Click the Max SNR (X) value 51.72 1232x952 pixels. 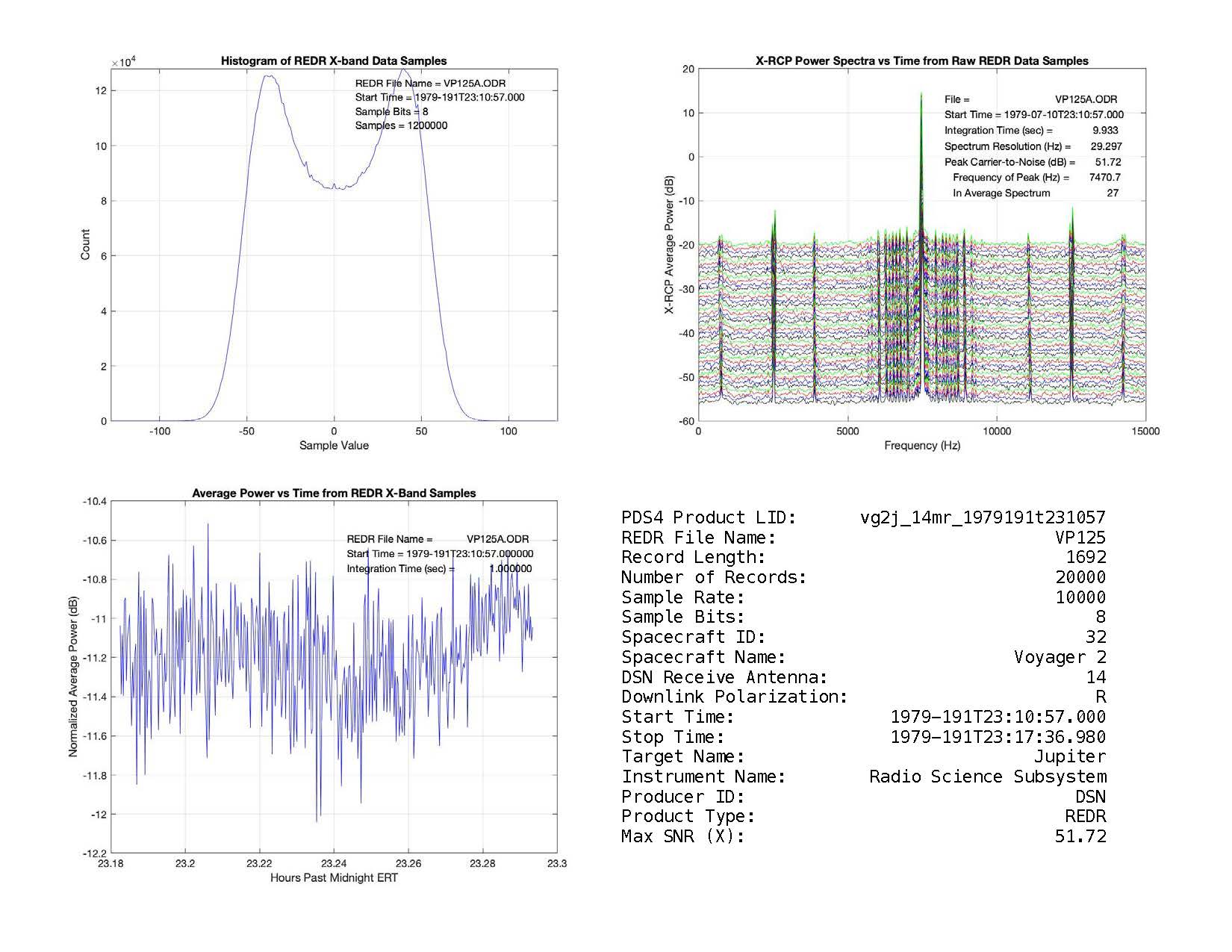tap(1080, 837)
